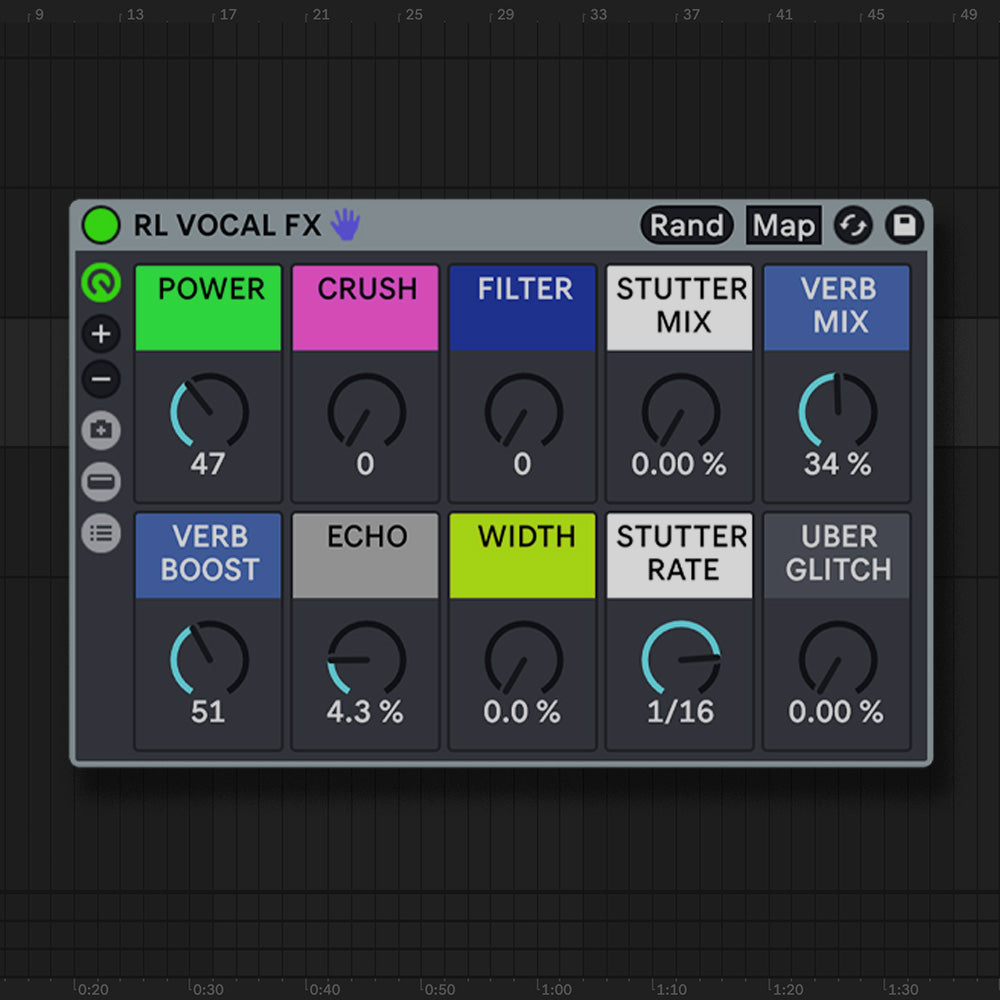Click the camera snapshot icon
The width and height of the screenshot is (1000, 1000).
[101, 431]
